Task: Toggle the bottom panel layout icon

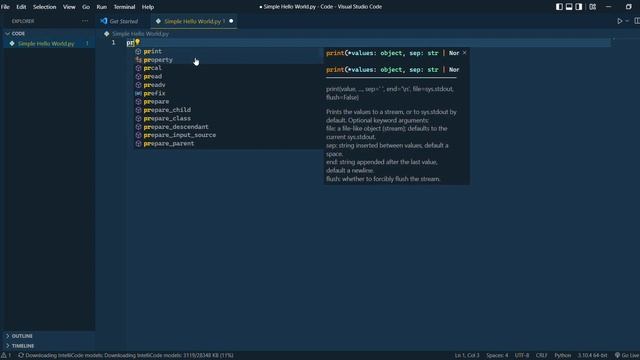Action: [569, 7]
